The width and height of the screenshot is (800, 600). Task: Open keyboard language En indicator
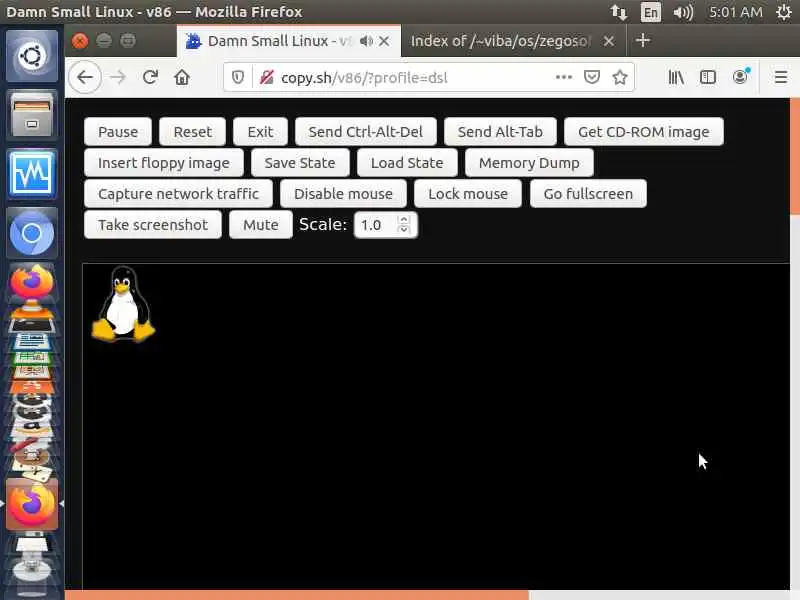(651, 12)
